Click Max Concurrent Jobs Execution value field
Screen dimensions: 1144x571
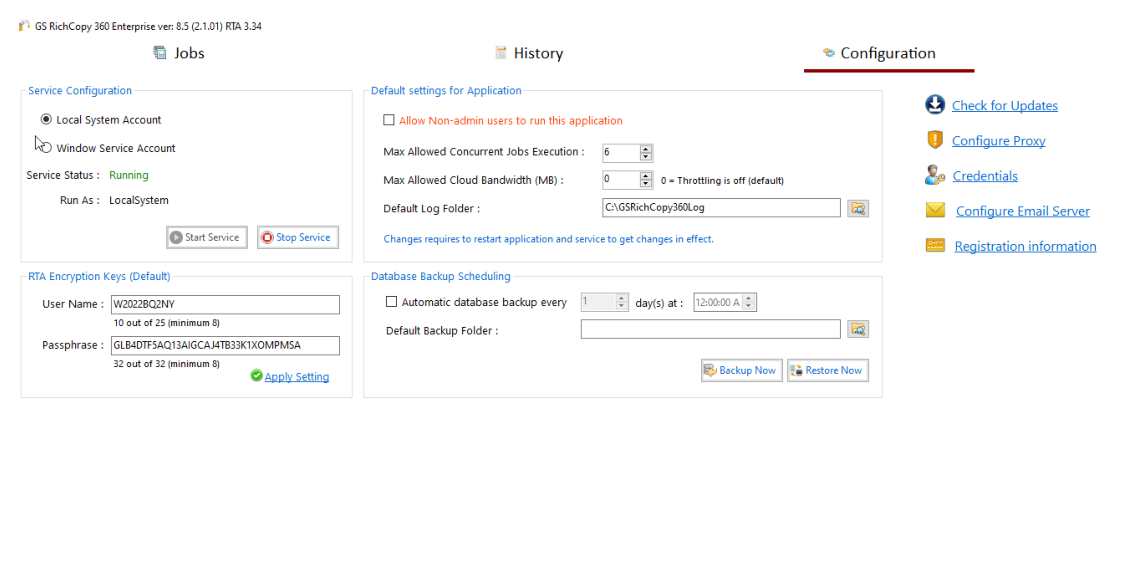[x=620, y=152]
